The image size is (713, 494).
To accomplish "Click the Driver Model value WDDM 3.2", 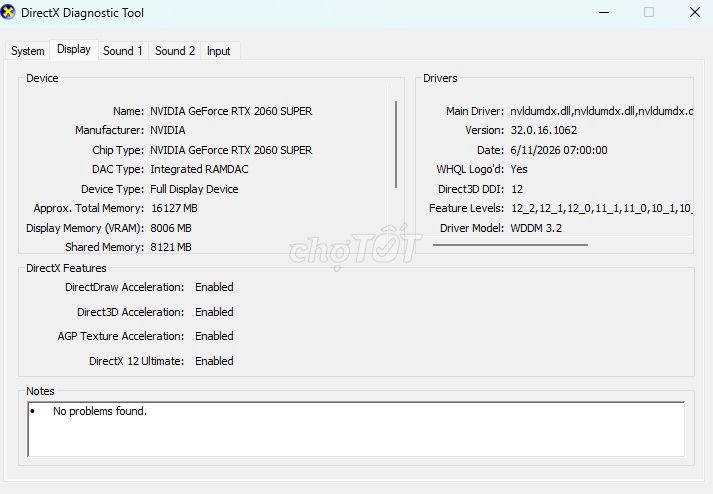I will 536,228.
